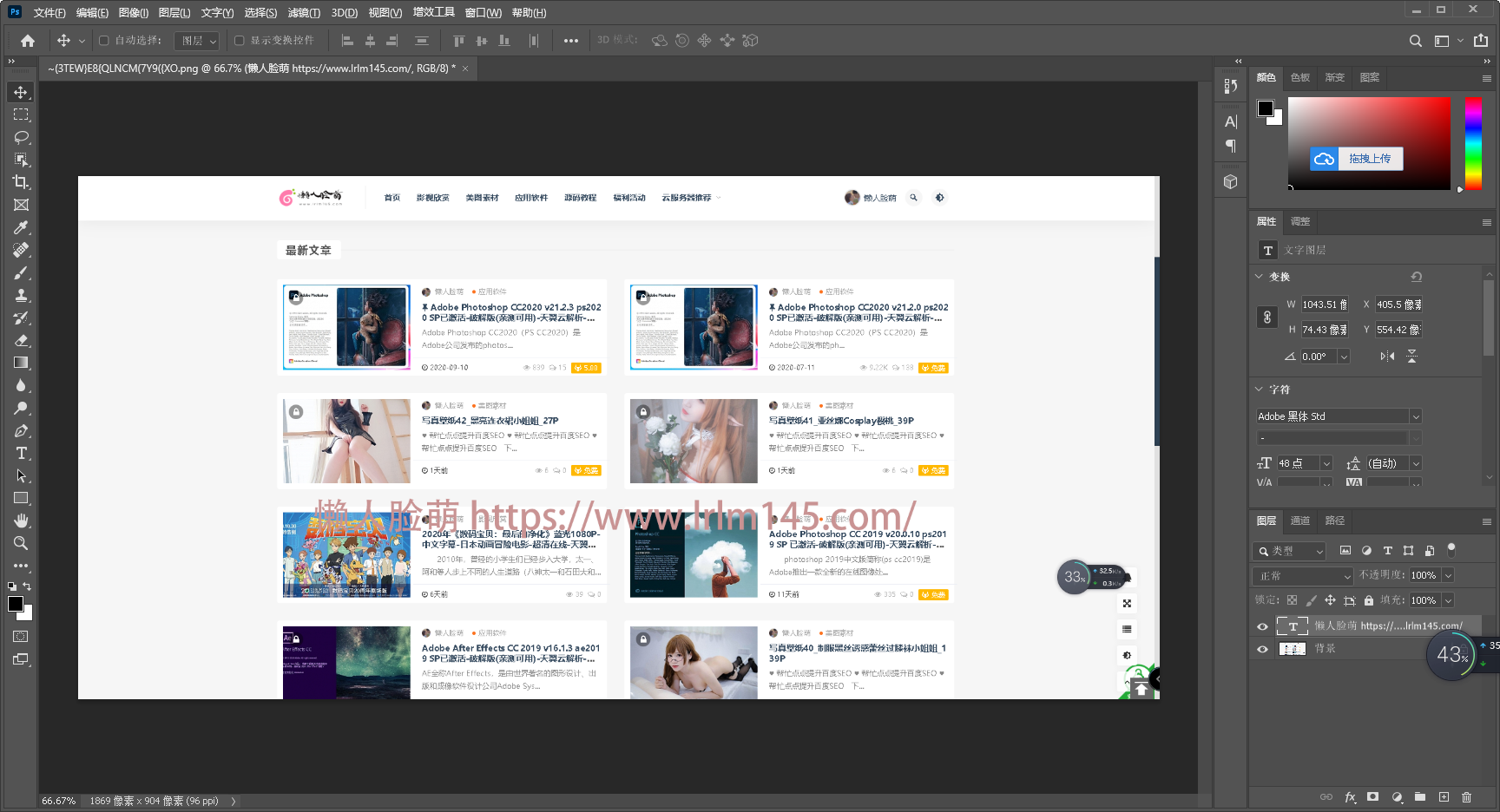Collapse the 变换 section
The height and width of the screenshot is (812, 1500).
1260,277
